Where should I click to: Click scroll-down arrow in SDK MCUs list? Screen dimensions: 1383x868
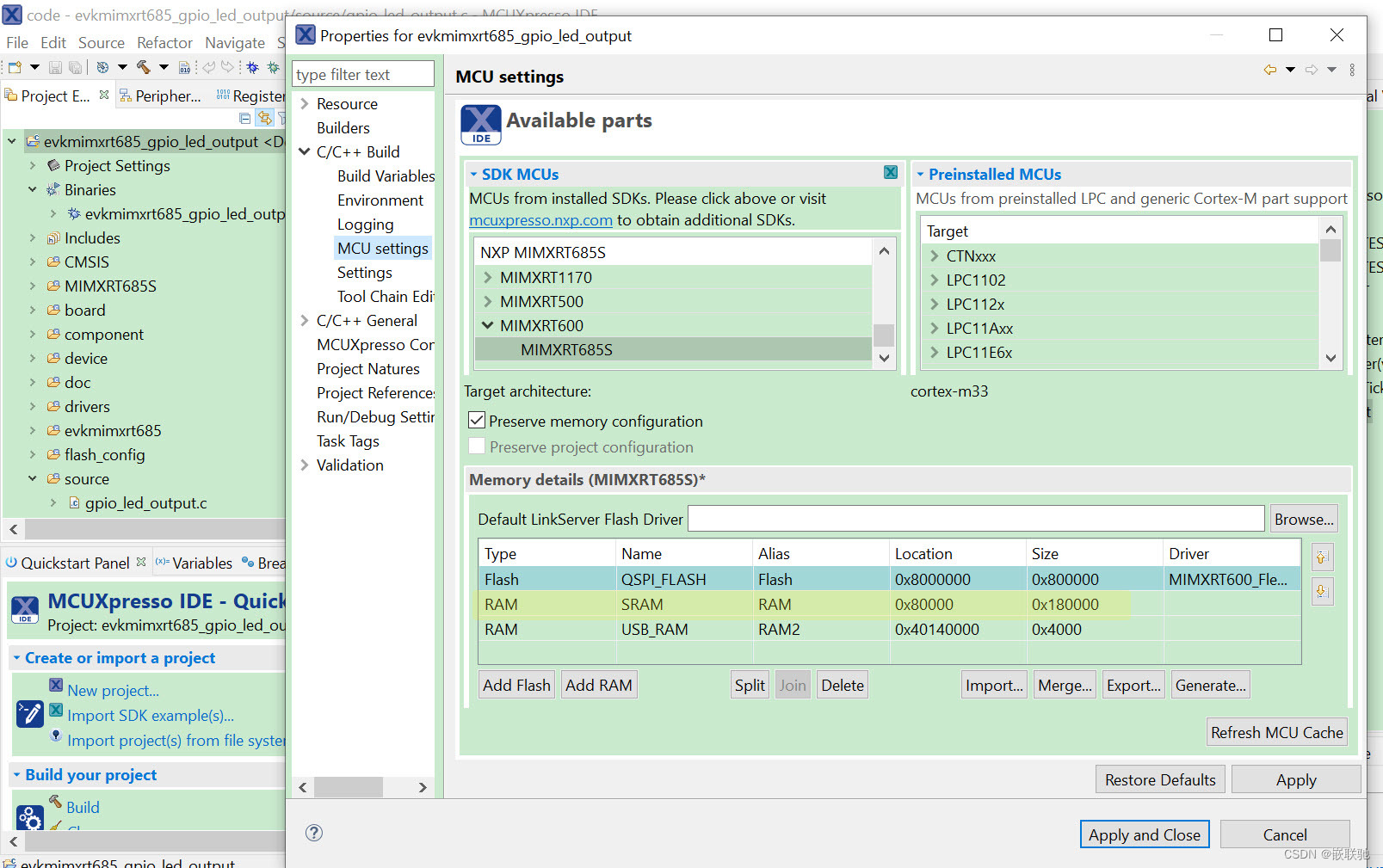884,358
